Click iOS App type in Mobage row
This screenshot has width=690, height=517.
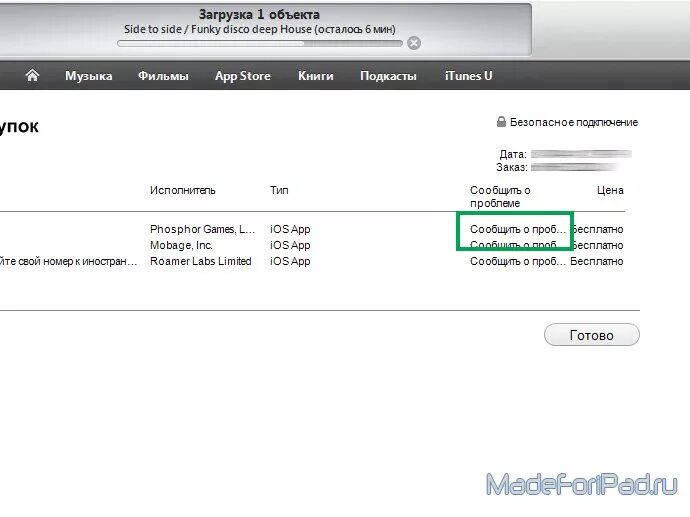pos(290,245)
